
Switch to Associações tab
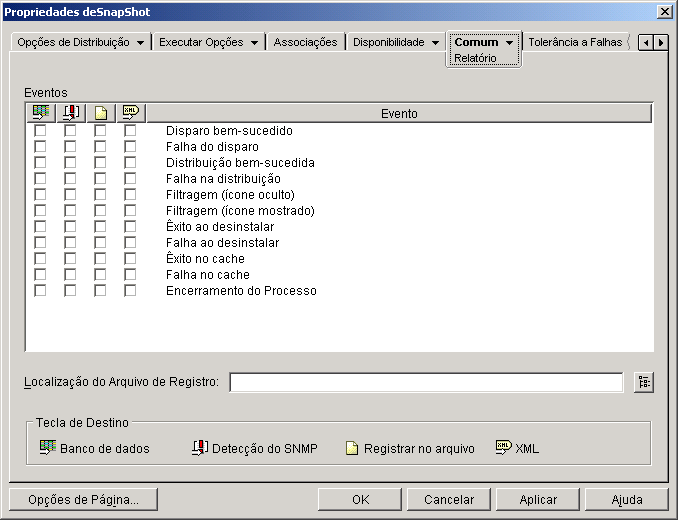coord(305,42)
